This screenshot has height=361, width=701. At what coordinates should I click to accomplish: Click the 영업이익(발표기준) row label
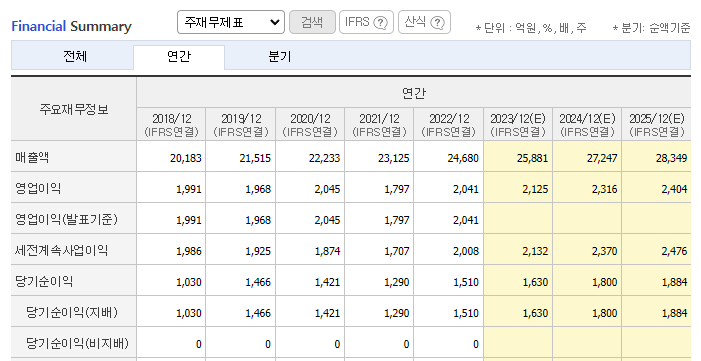point(66,219)
